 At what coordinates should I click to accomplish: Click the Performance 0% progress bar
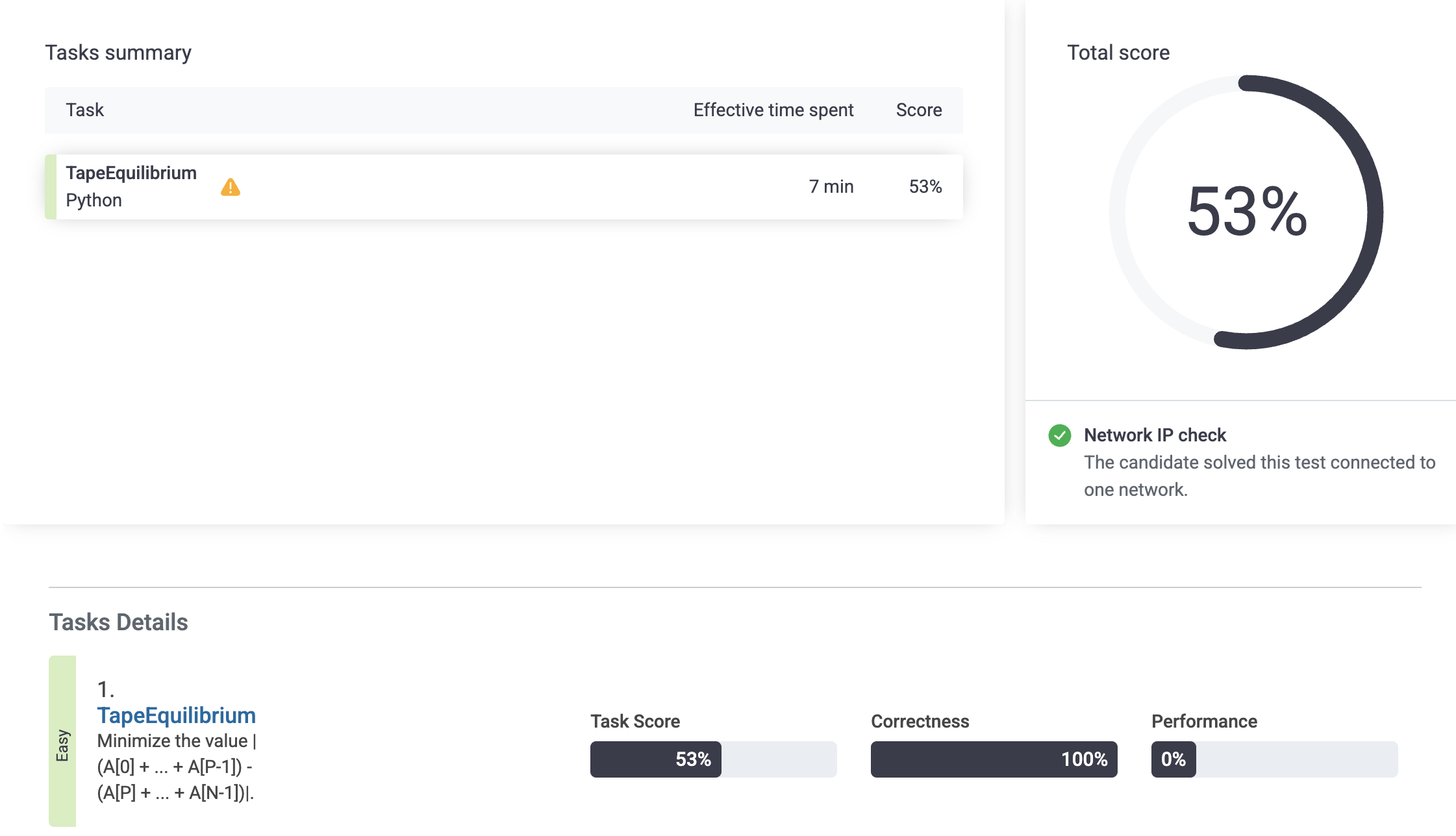(x=1274, y=759)
